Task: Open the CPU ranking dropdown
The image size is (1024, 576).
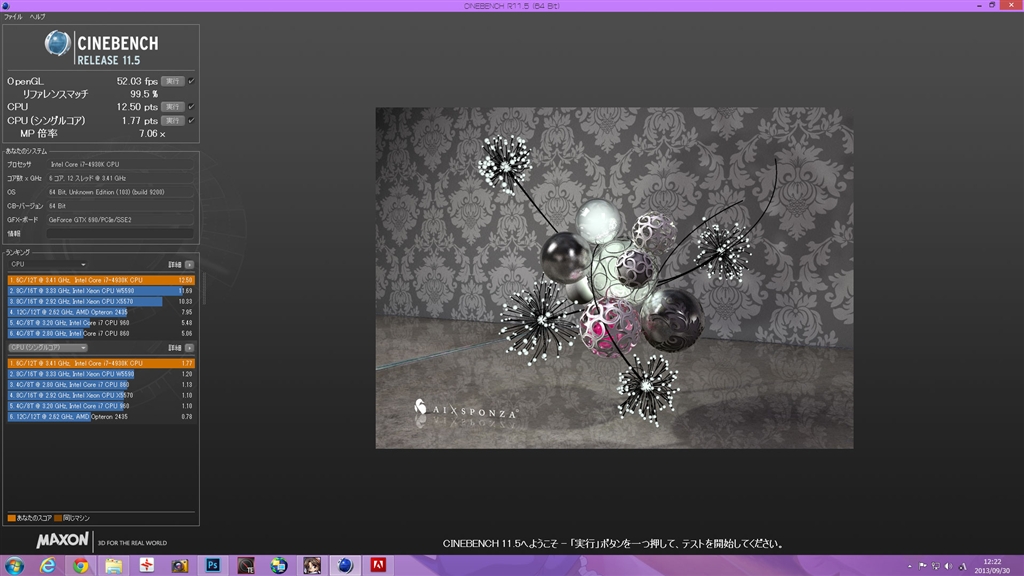Action: (x=47, y=264)
